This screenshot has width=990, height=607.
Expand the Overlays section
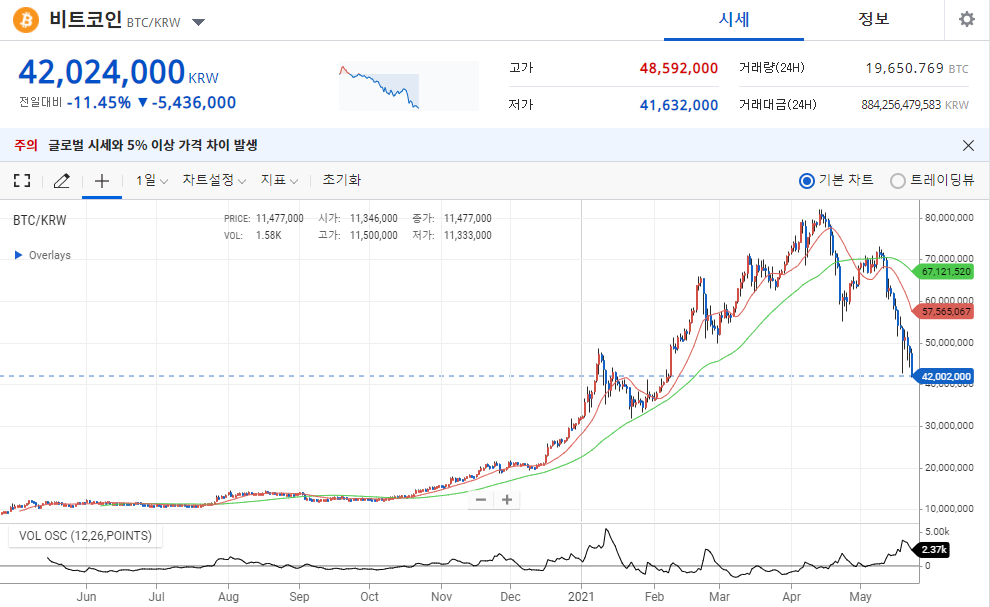point(42,255)
